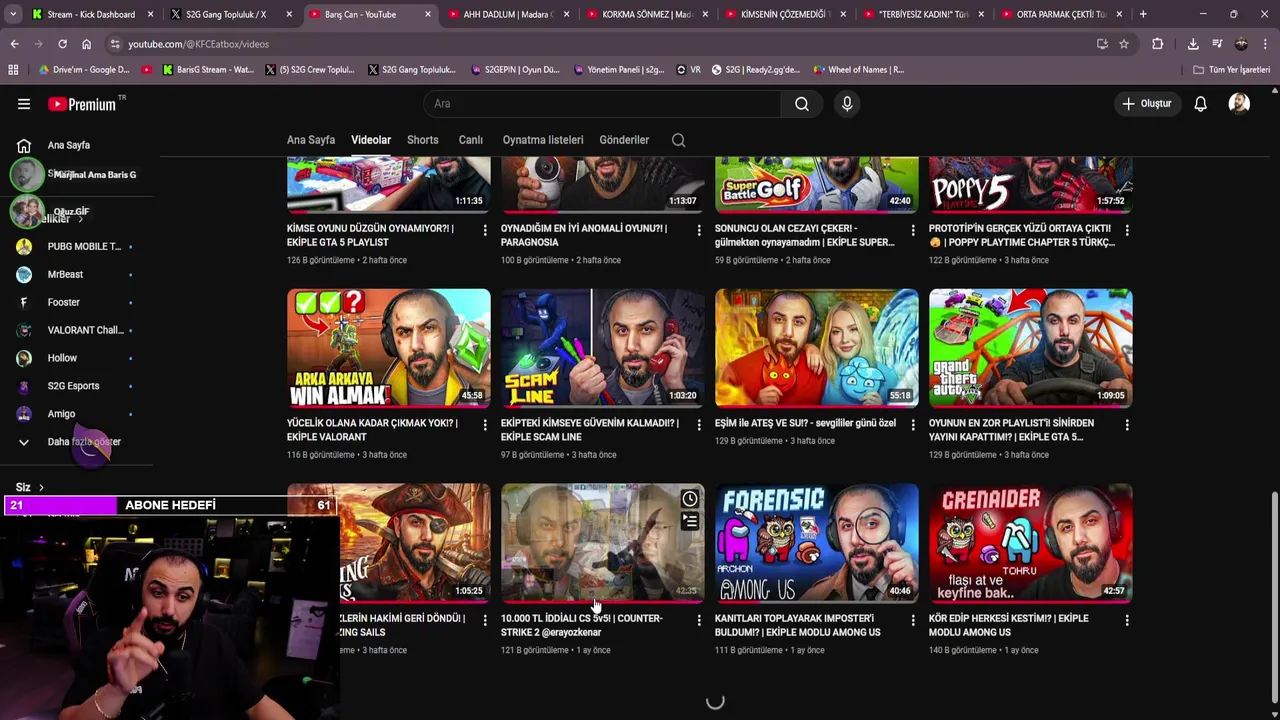This screenshot has width=1280, height=720.
Task: Click the search magnifier button
Action: [802, 104]
